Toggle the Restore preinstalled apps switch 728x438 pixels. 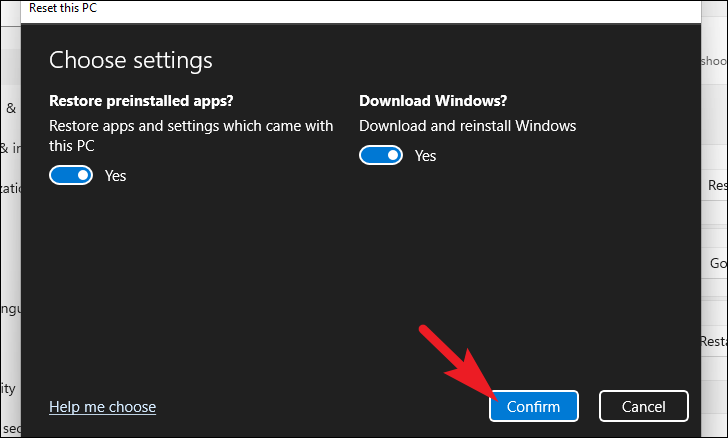pos(71,175)
